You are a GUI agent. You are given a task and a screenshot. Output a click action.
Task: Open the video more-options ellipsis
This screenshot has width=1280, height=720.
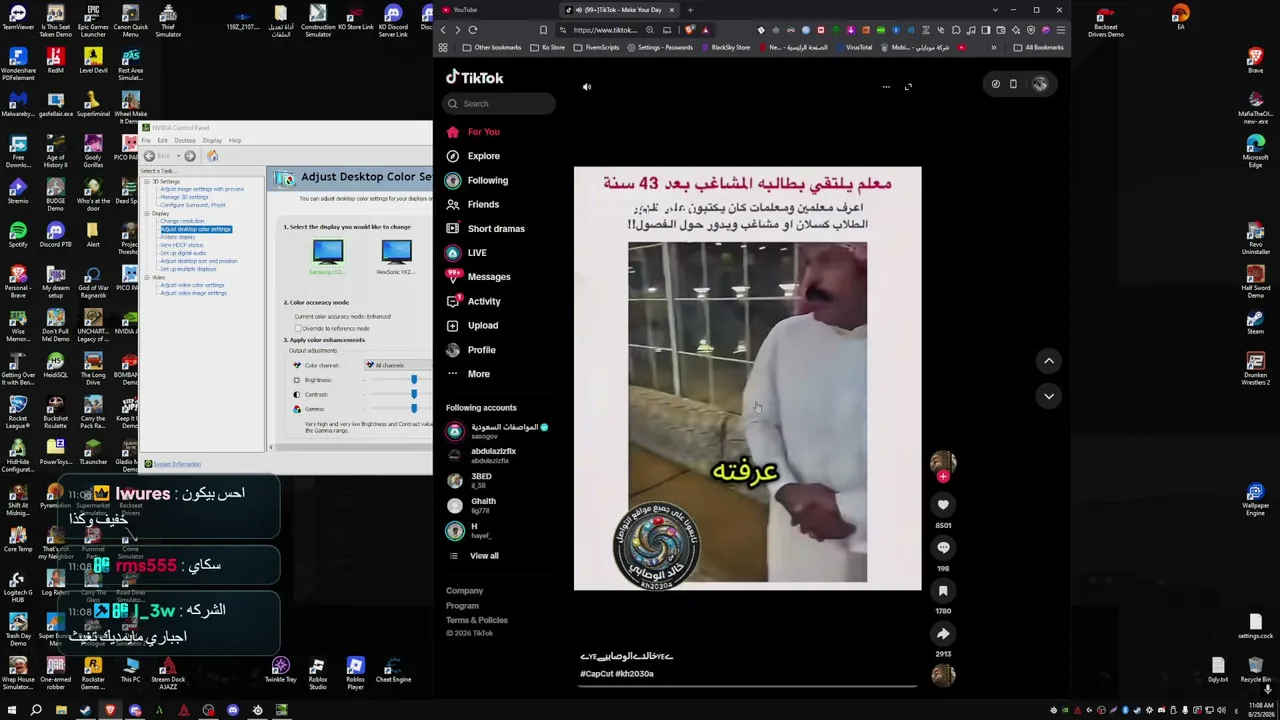click(886, 87)
